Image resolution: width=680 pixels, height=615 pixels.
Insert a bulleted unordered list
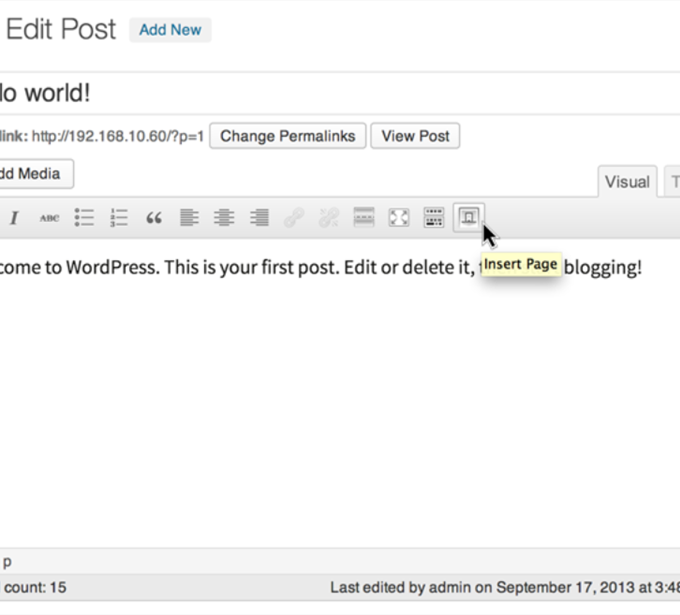click(84, 218)
